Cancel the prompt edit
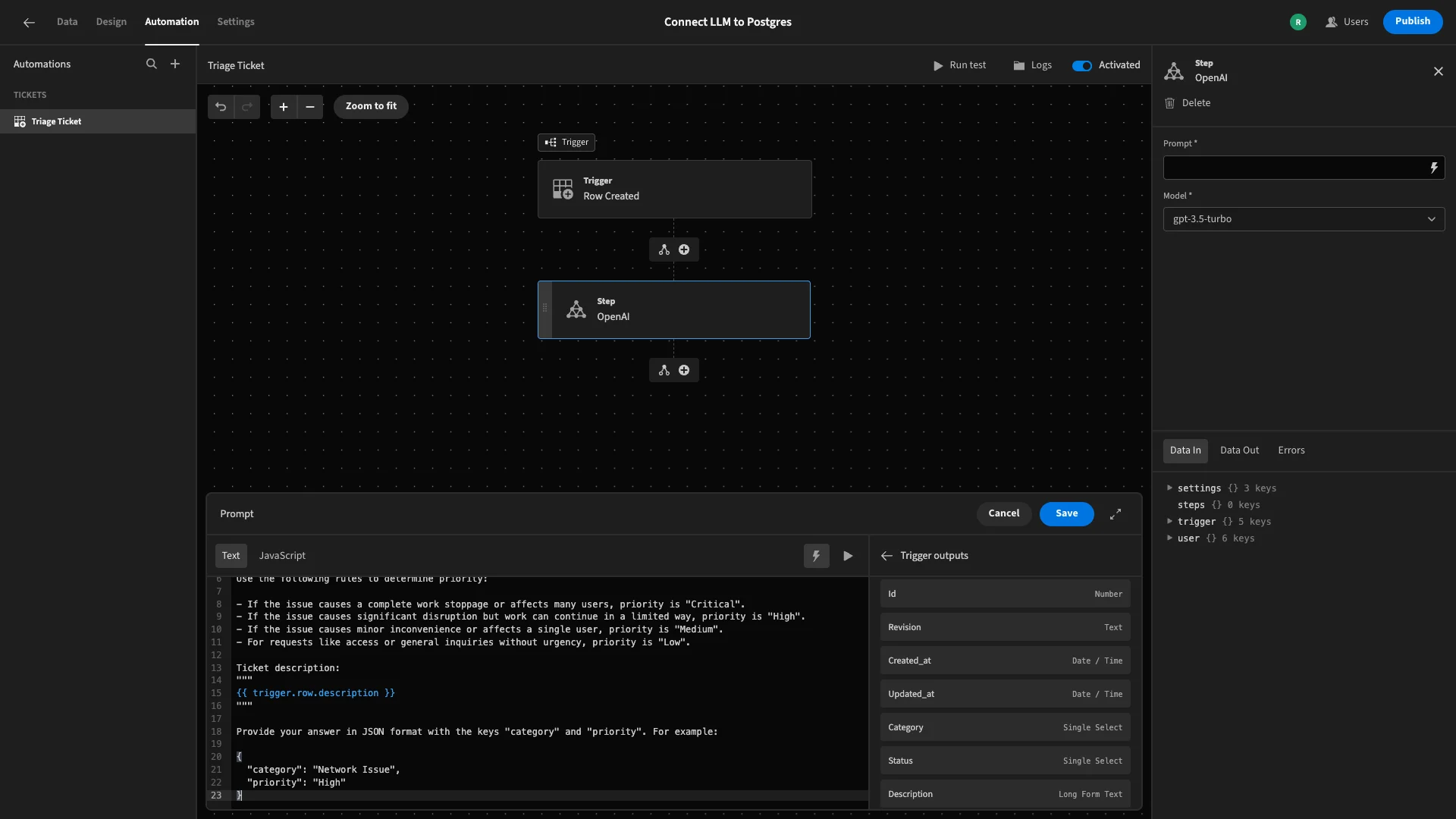 point(1003,513)
